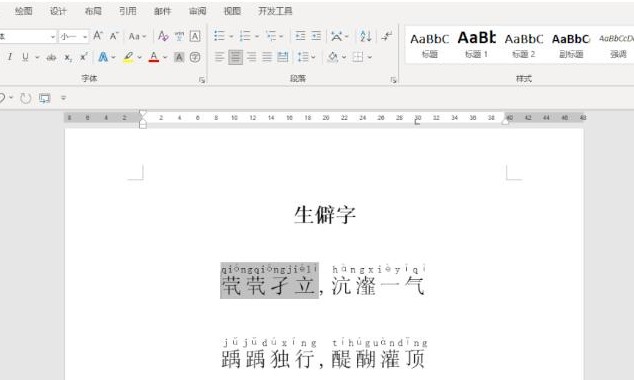This screenshot has width=634, height=380.
Task: Click the right indent marker on ruler
Action: click(x=505, y=121)
